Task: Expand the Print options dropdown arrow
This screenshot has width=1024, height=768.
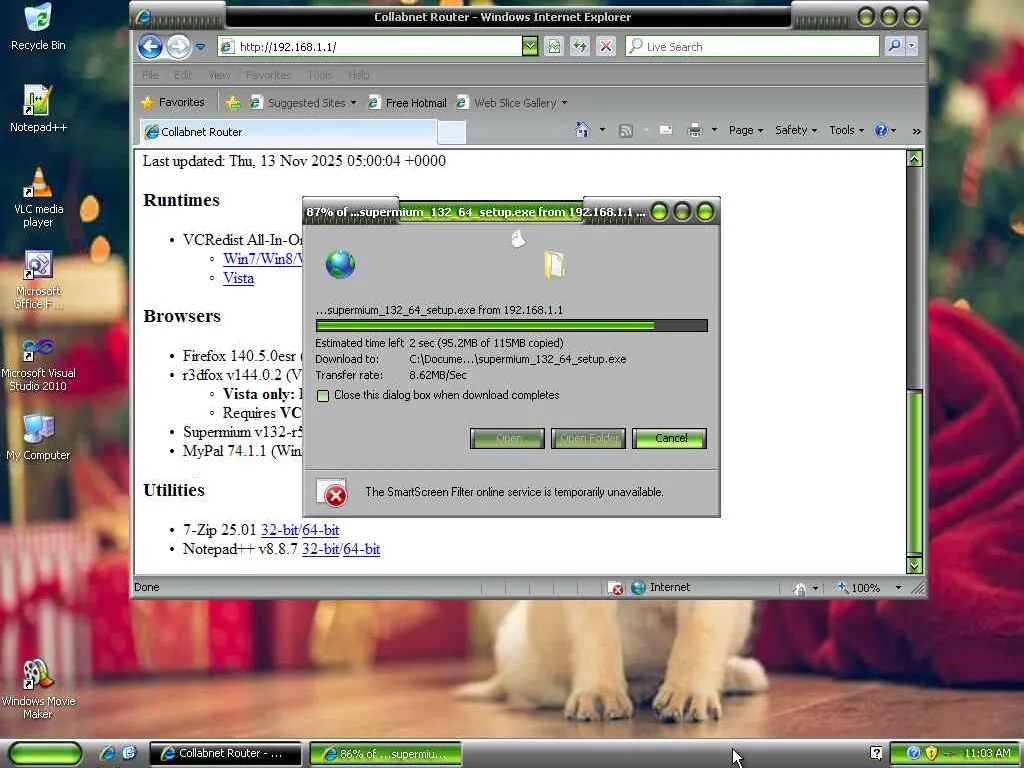Action: [714, 130]
